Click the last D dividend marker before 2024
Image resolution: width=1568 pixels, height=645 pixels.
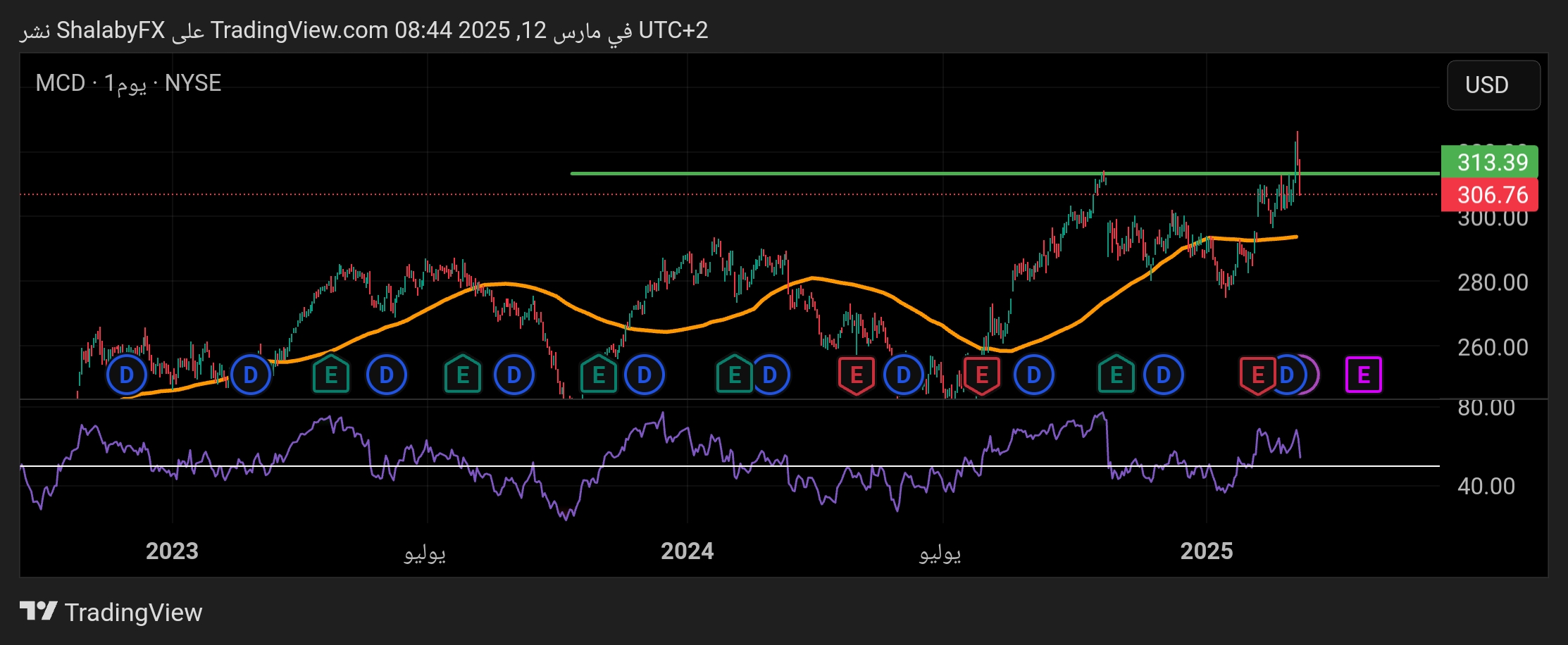point(644,375)
